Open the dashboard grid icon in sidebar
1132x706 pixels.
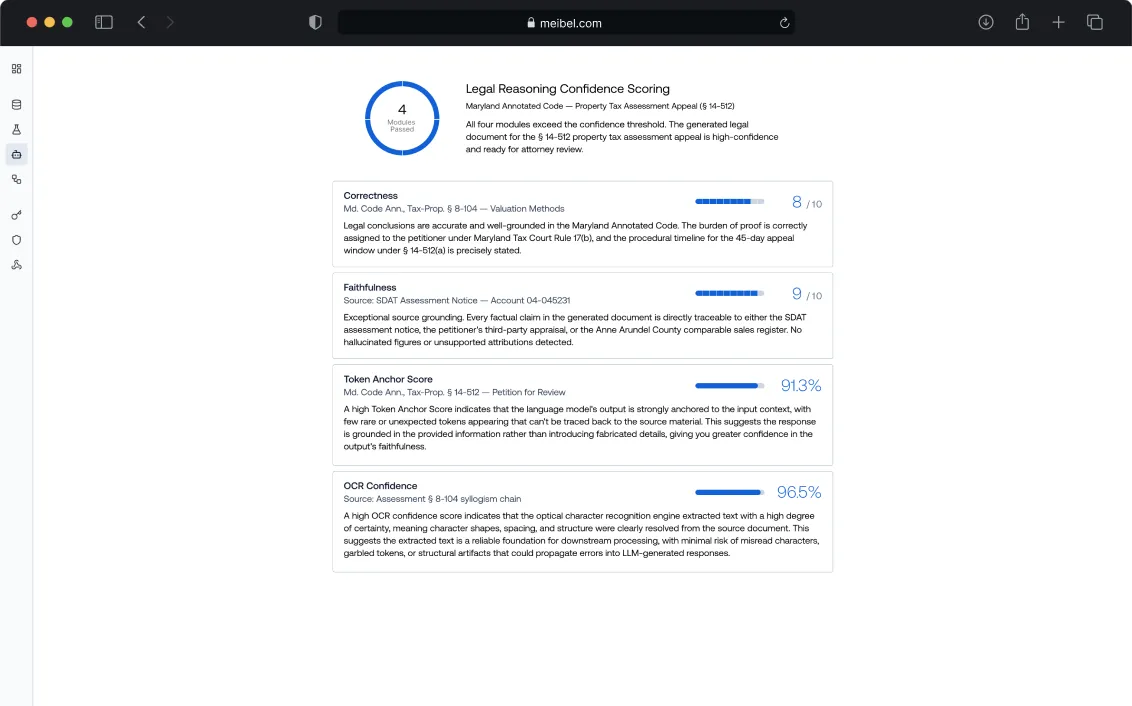tap(16, 69)
